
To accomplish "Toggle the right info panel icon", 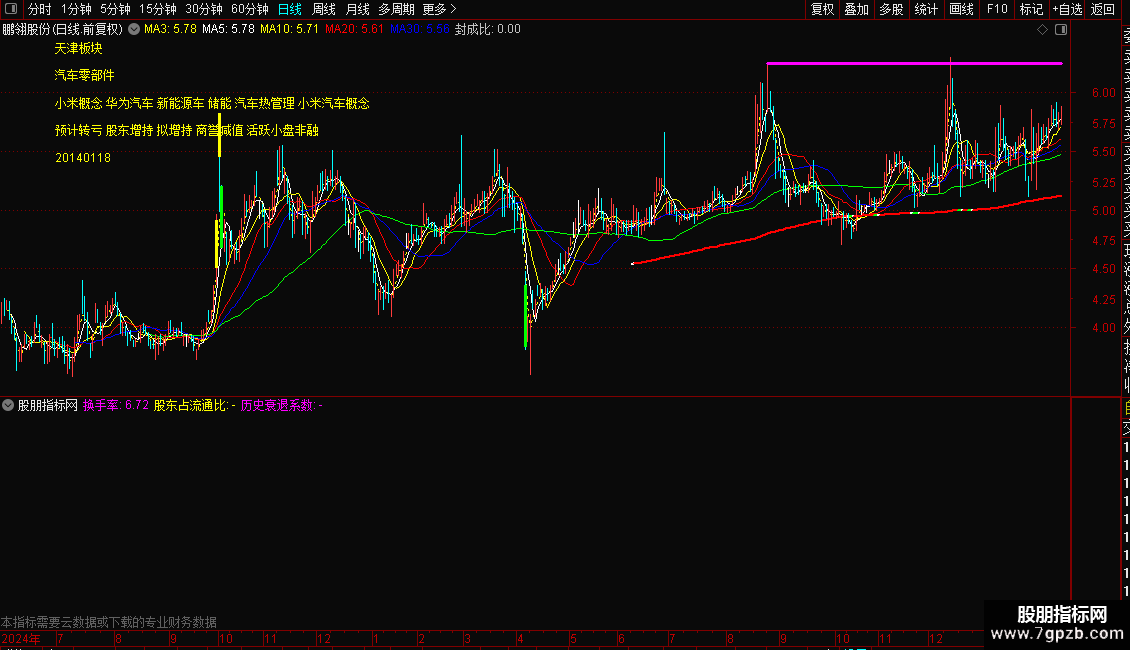I will tap(1061, 30).
